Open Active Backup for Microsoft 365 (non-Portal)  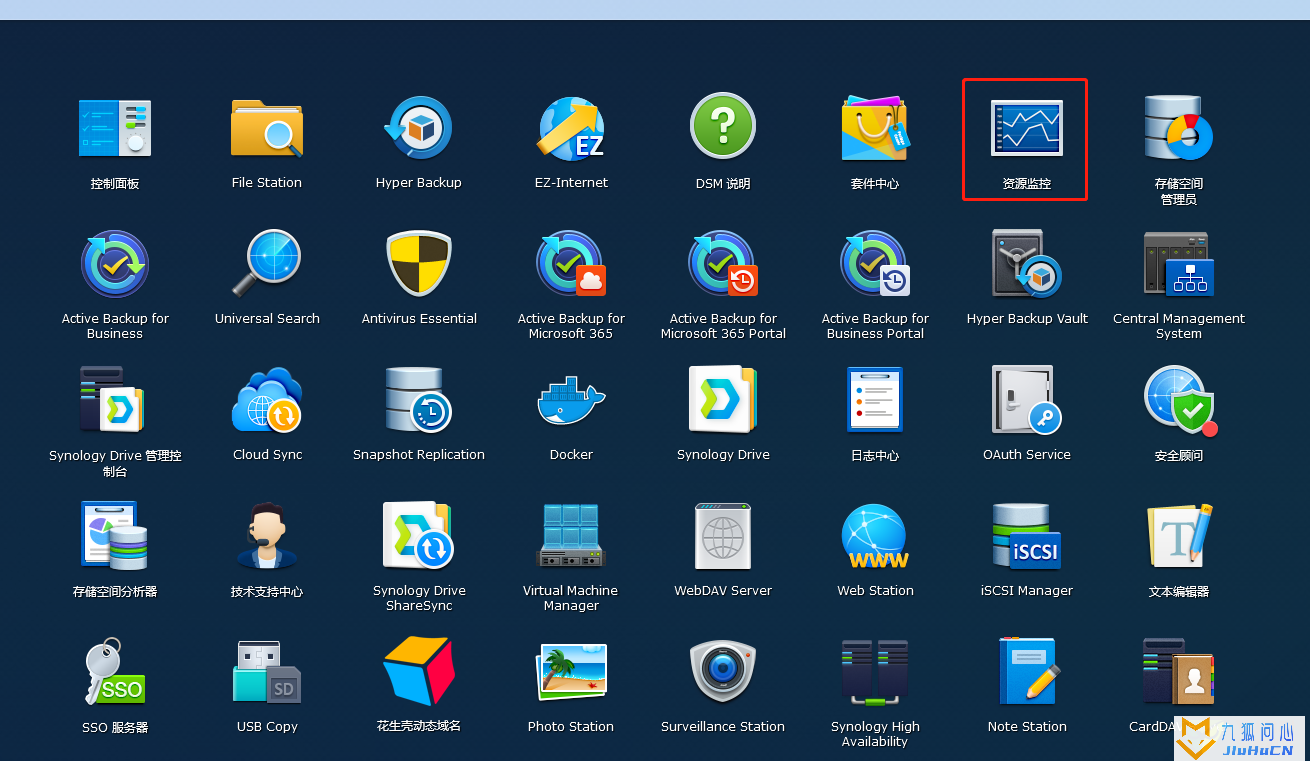(571, 263)
